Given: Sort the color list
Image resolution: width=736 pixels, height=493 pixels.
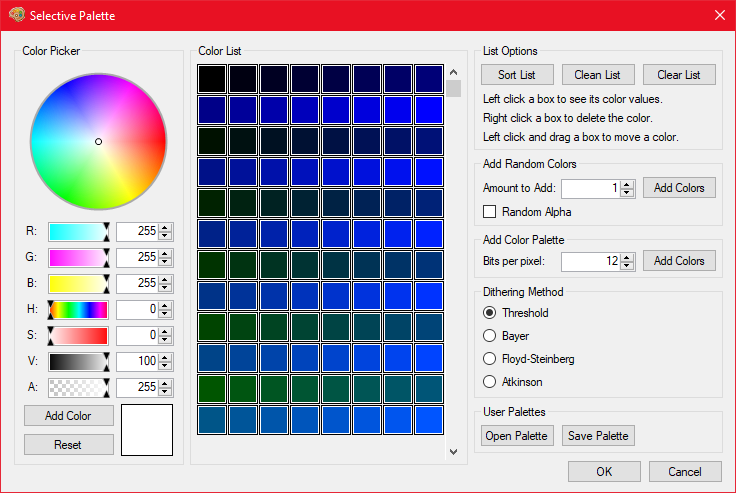Looking at the screenshot, I should coord(517,75).
